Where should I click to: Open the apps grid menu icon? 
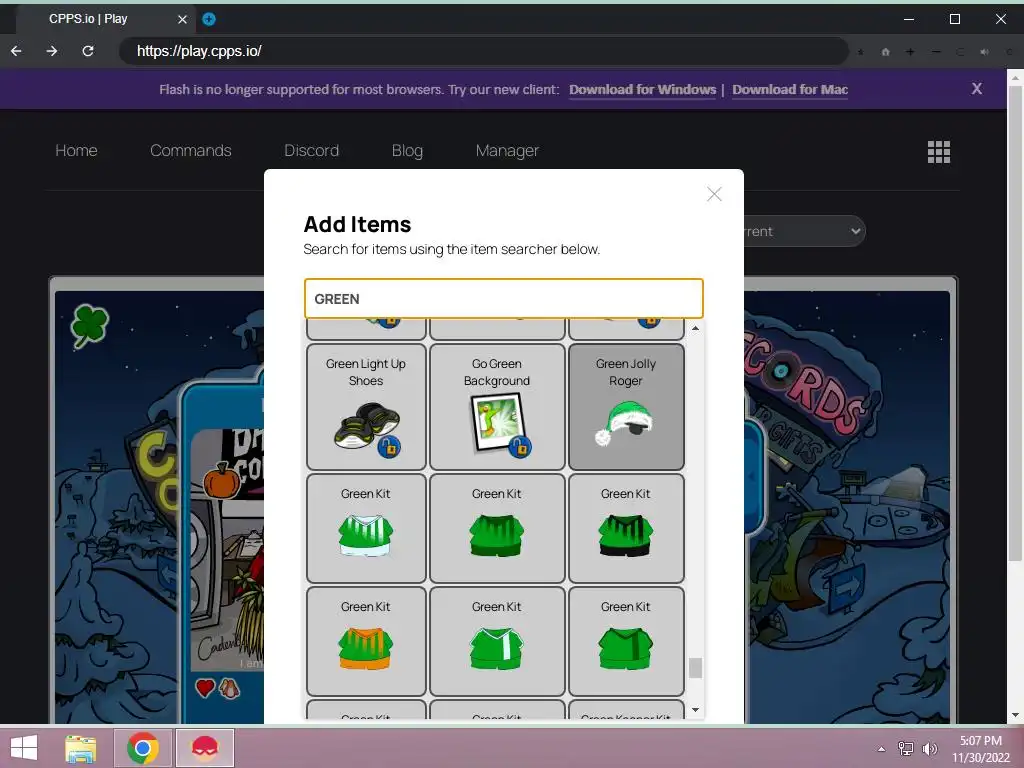click(x=938, y=152)
